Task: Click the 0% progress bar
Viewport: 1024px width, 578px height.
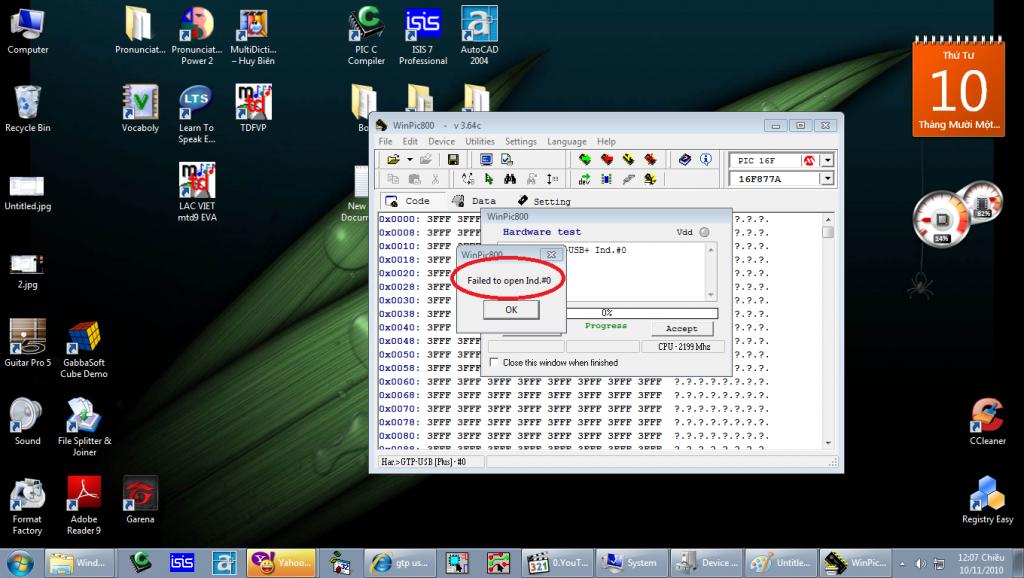Action: point(641,313)
